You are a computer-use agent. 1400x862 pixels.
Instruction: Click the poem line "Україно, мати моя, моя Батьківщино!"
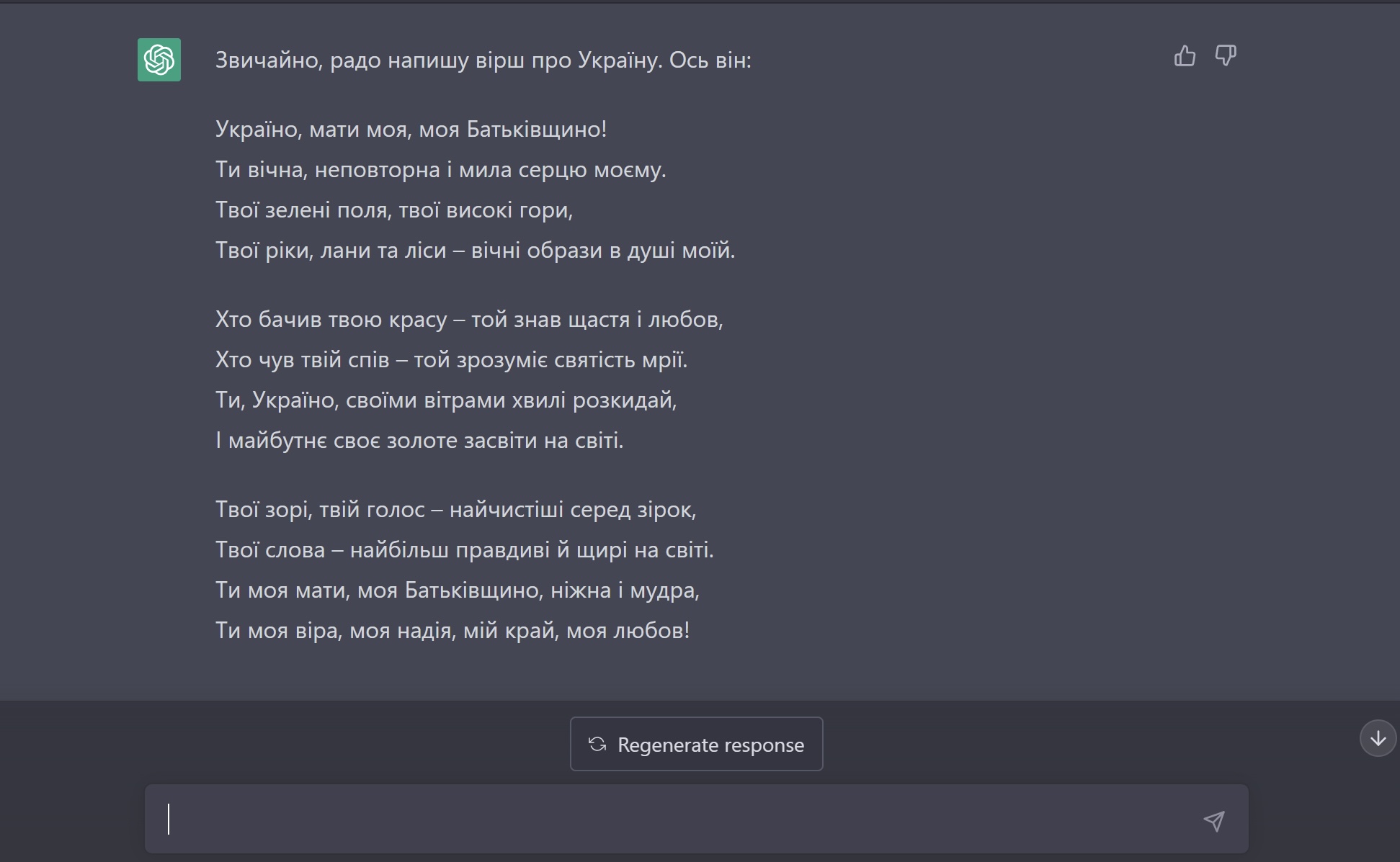pyautogui.click(x=411, y=130)
